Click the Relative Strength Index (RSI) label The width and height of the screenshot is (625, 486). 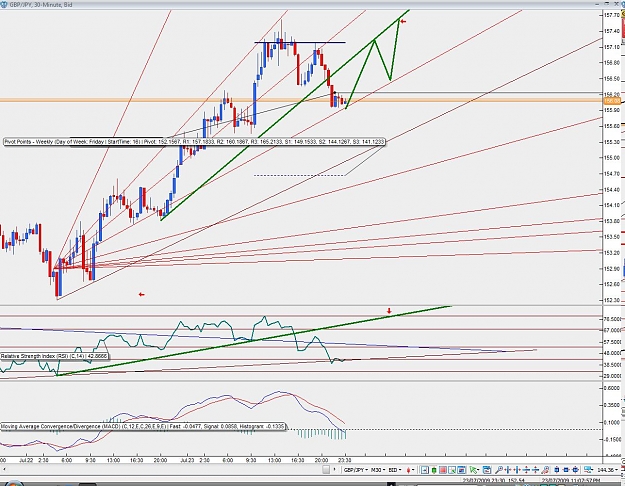pyautogui.click(x=54, y=356)
